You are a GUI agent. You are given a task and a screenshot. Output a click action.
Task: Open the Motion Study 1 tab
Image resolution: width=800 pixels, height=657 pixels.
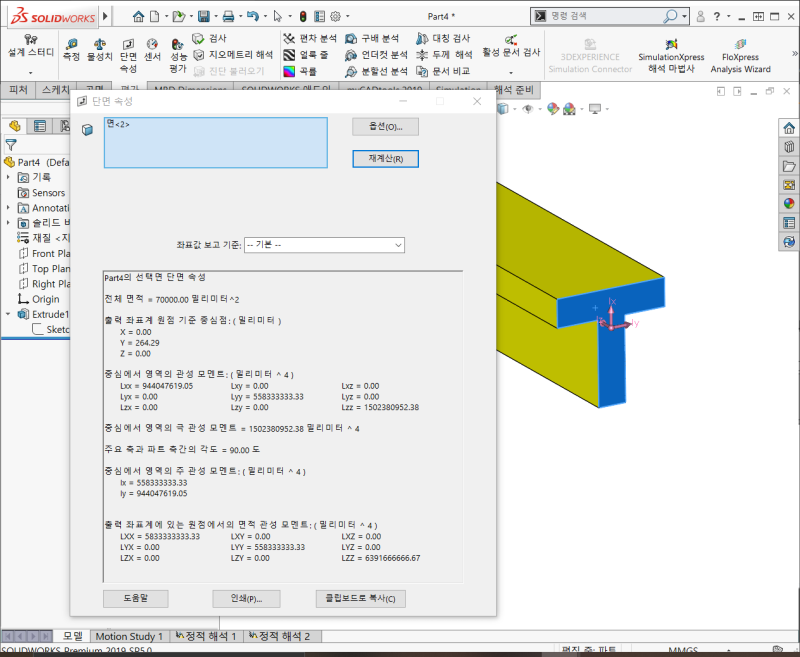tap(129, 636)
